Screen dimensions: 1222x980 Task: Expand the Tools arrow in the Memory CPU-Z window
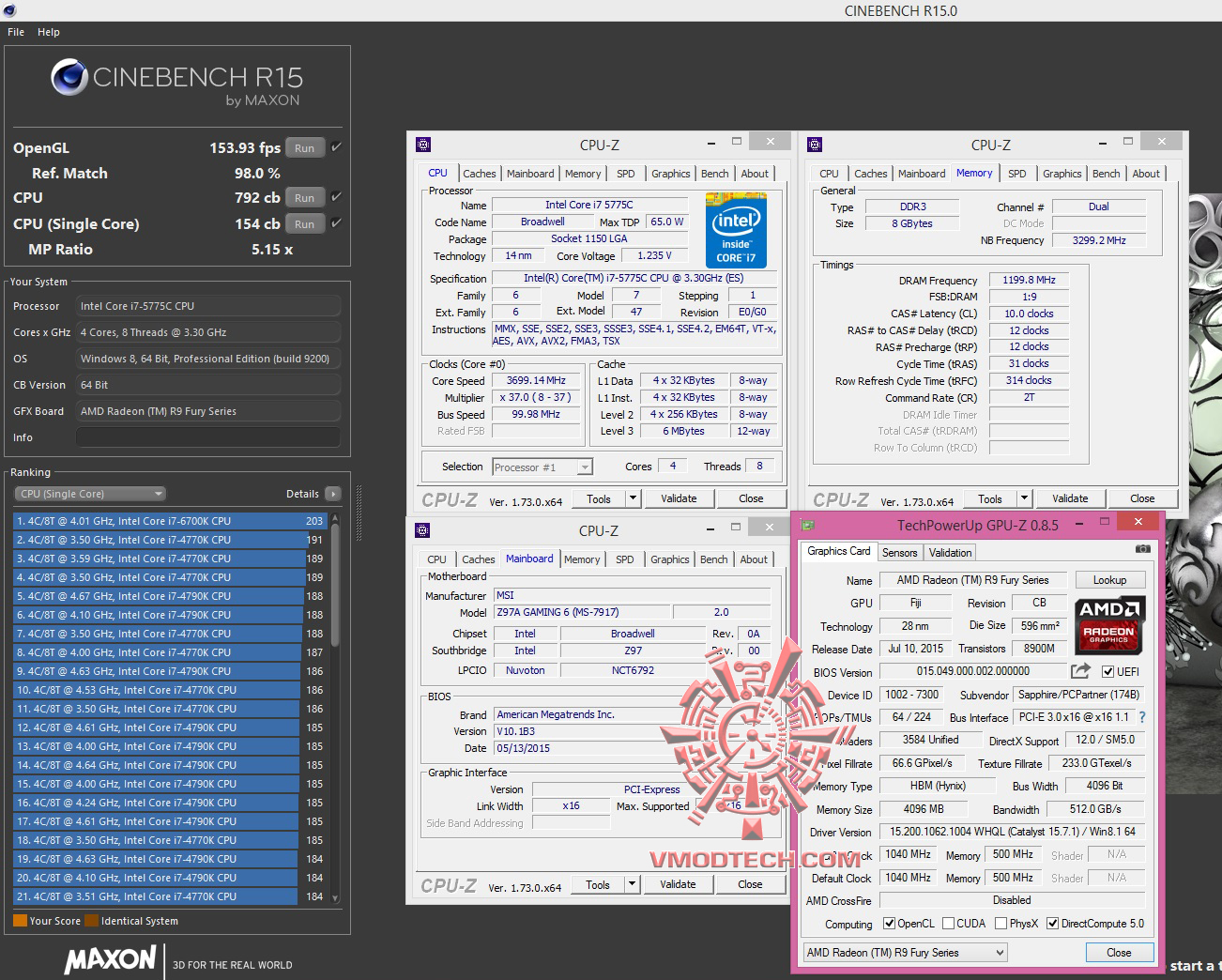pyautogui.click(x=1024, y=498)
